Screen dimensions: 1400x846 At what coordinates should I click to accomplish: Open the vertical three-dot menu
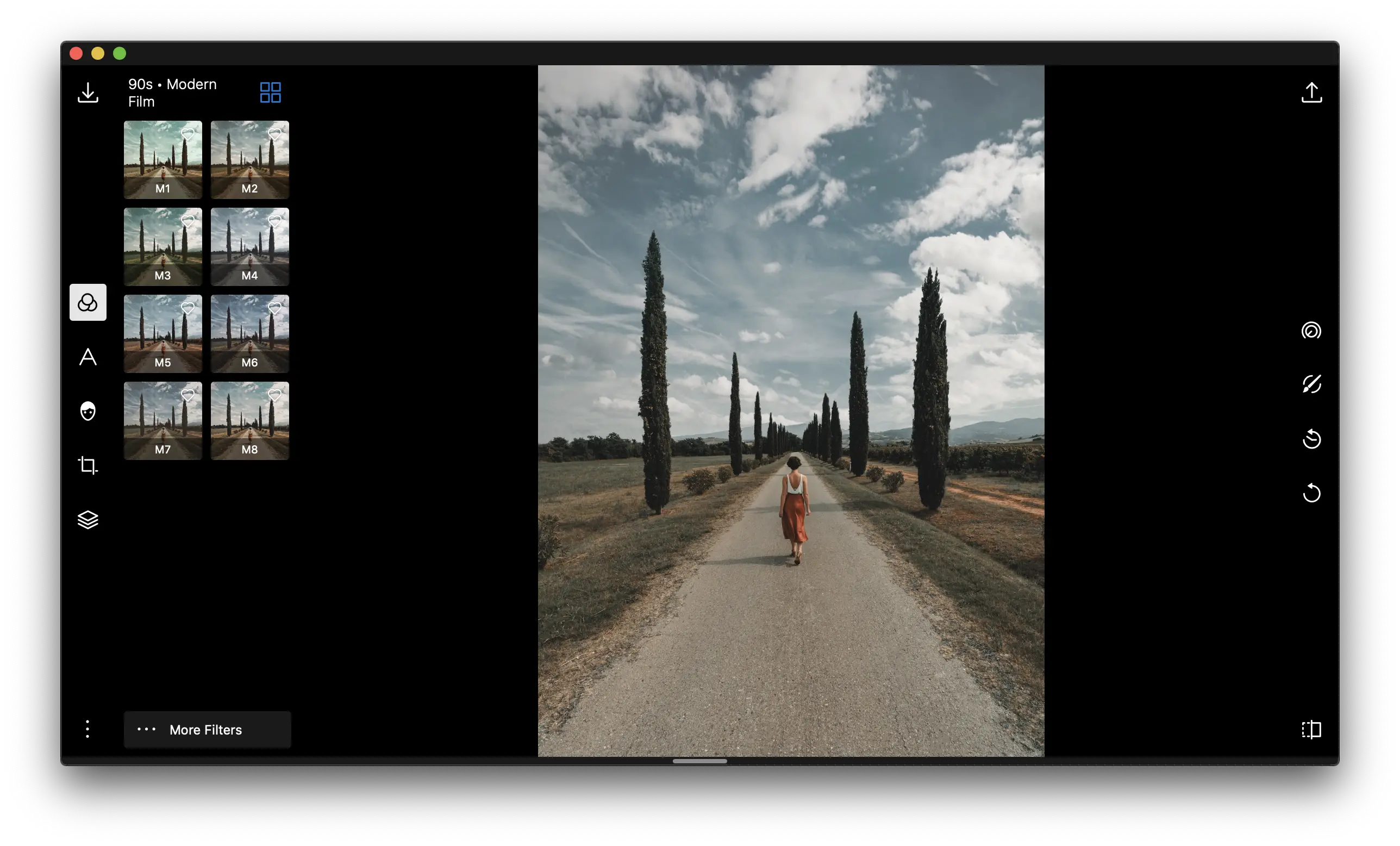click(87, 729)
